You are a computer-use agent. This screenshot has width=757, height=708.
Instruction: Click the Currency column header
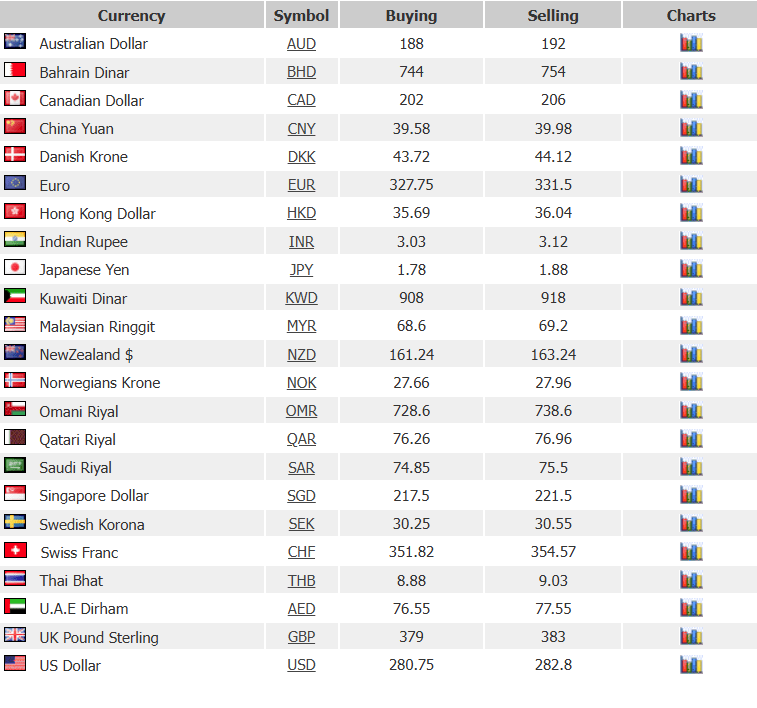coord(132,15)
